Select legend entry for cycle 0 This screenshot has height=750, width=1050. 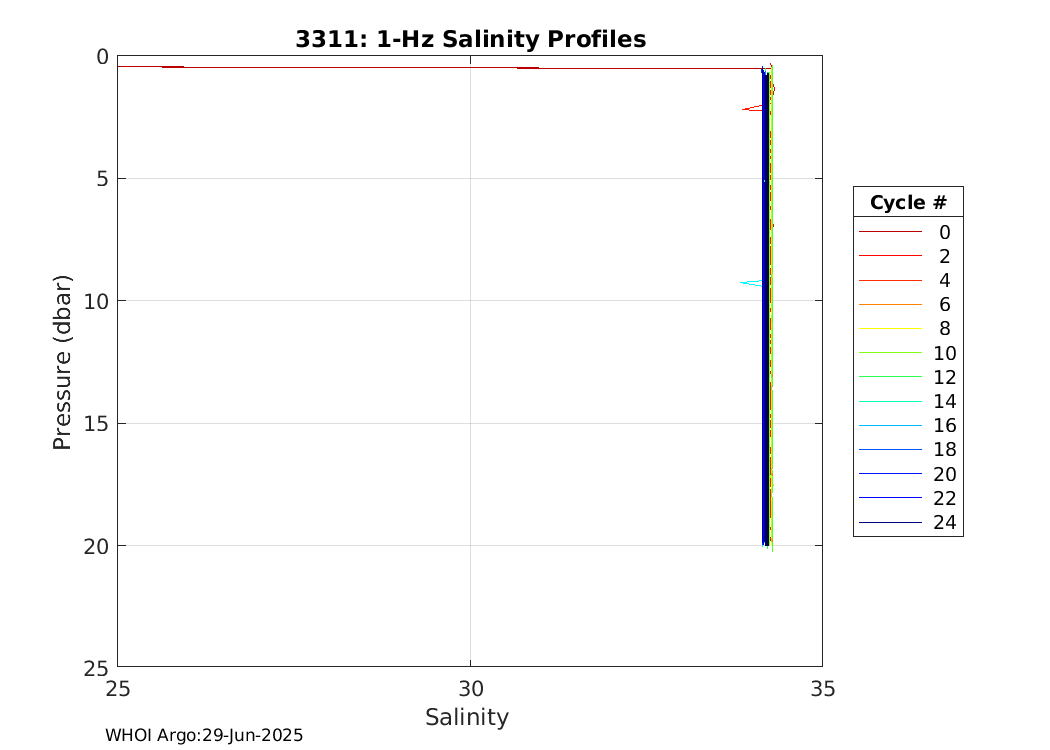[908, 232]
